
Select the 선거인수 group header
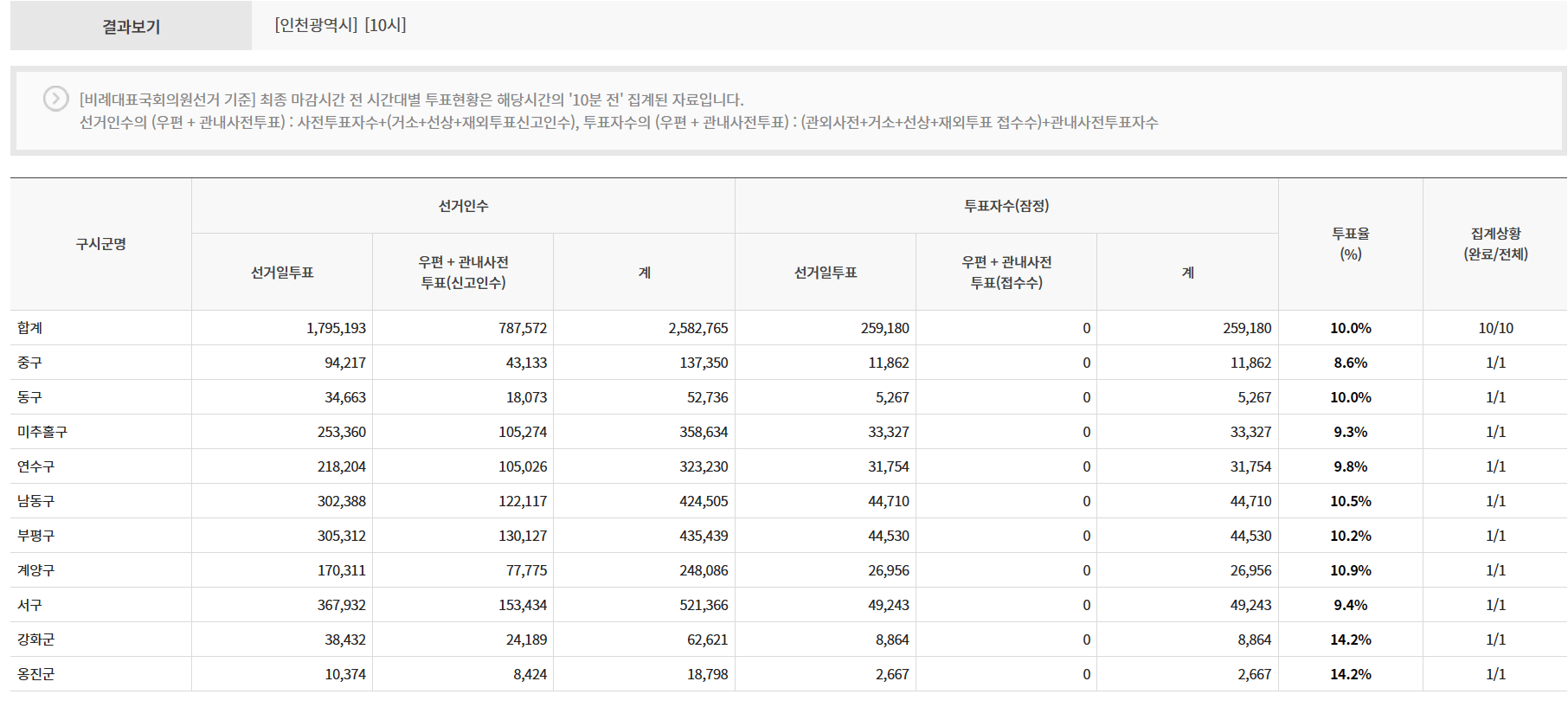(463, 206)
